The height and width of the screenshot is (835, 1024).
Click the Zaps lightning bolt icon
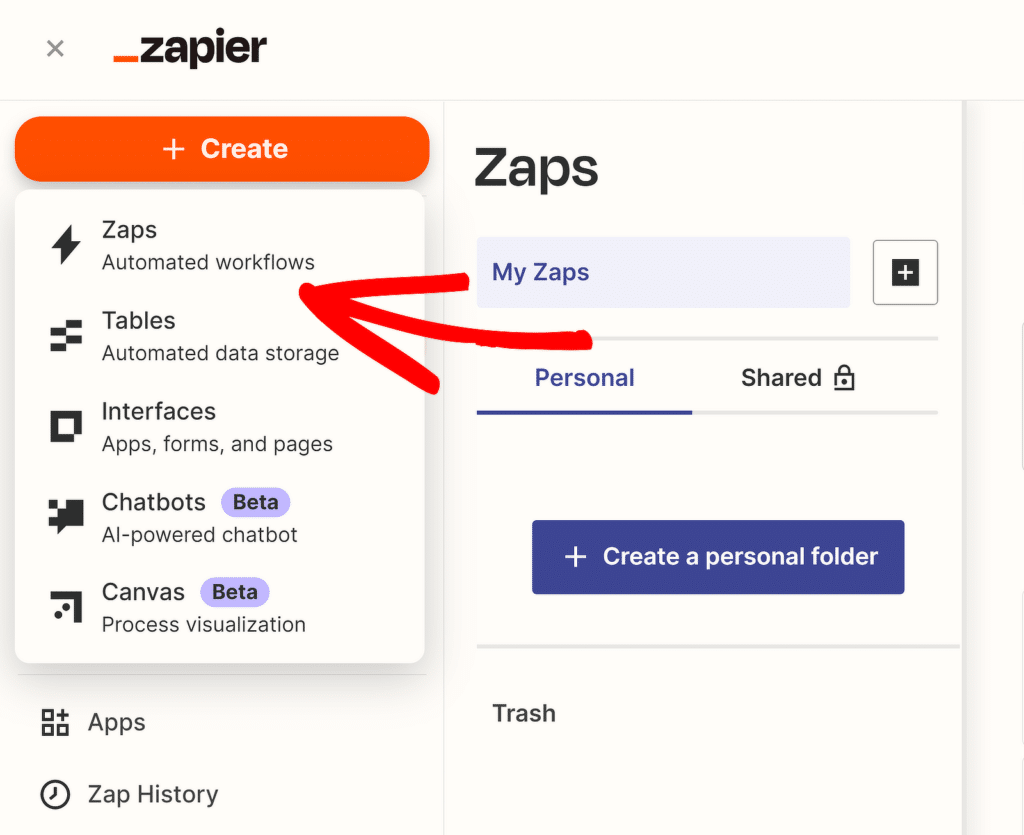[66, 245]
